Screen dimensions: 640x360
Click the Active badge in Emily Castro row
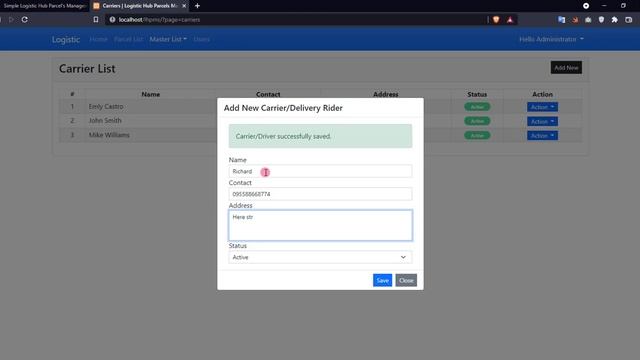[x=477, y=107]
